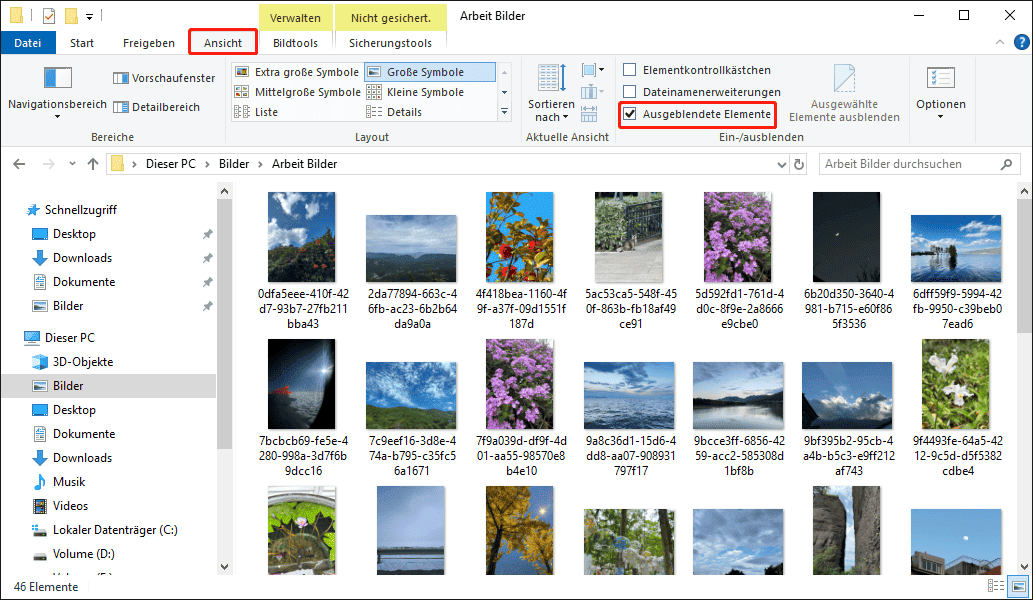Enable the Elementkontrollkästchen checkbox

[x=630, y=70]
